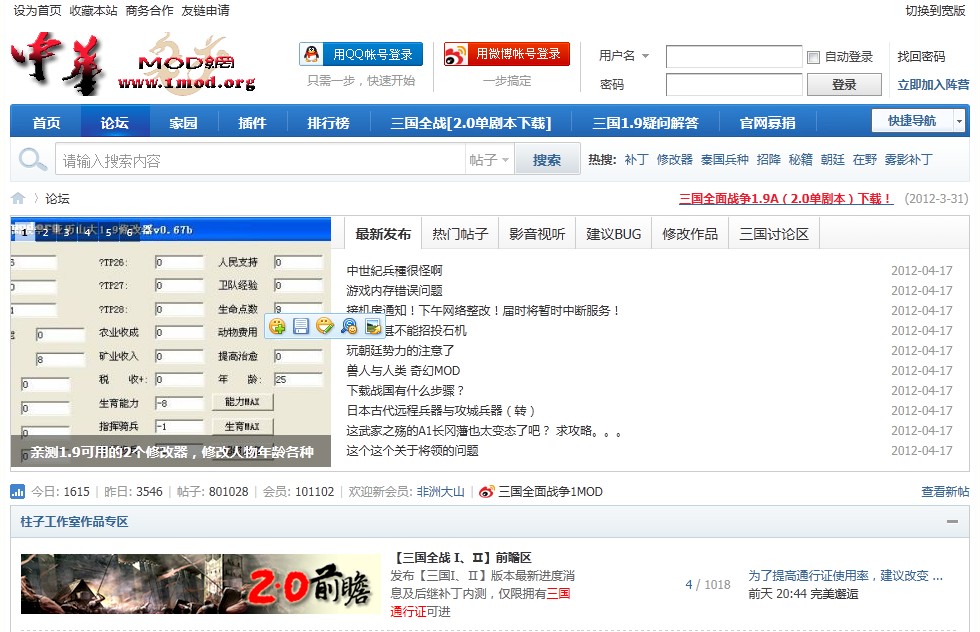Log in with QQ account button
The height and width of the screenshot is (632, 980).
coord(361,54)
